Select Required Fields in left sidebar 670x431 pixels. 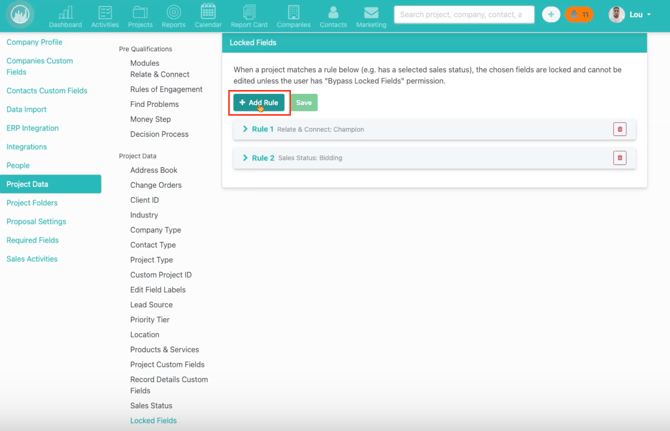[33, 240]
